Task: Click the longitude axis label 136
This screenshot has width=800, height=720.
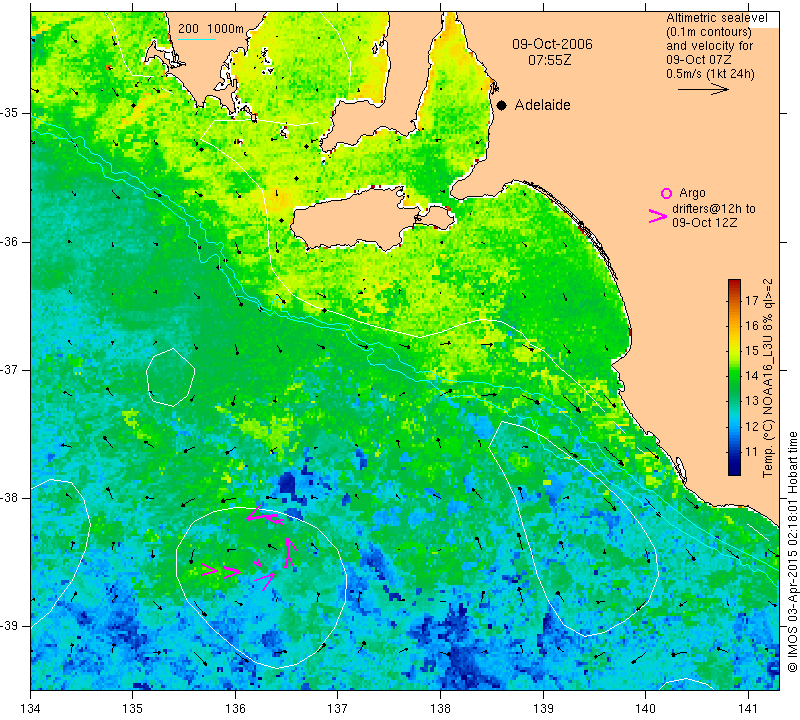Action: 235,709
